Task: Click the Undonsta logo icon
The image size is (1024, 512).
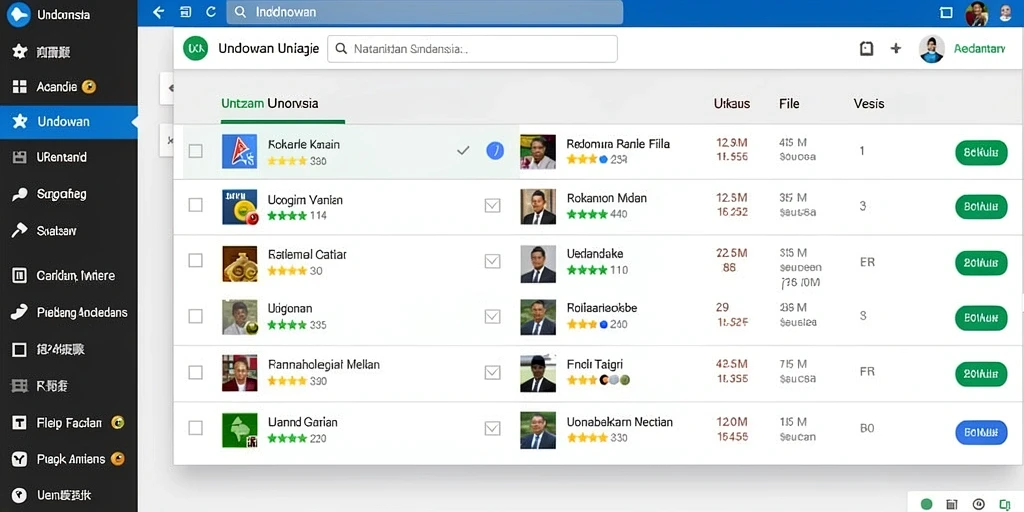Action: (x=18, y=14)
